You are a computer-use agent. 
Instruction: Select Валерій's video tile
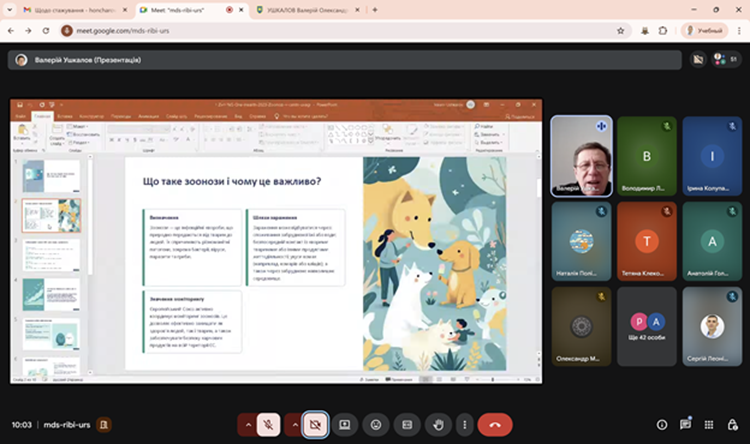581,155
